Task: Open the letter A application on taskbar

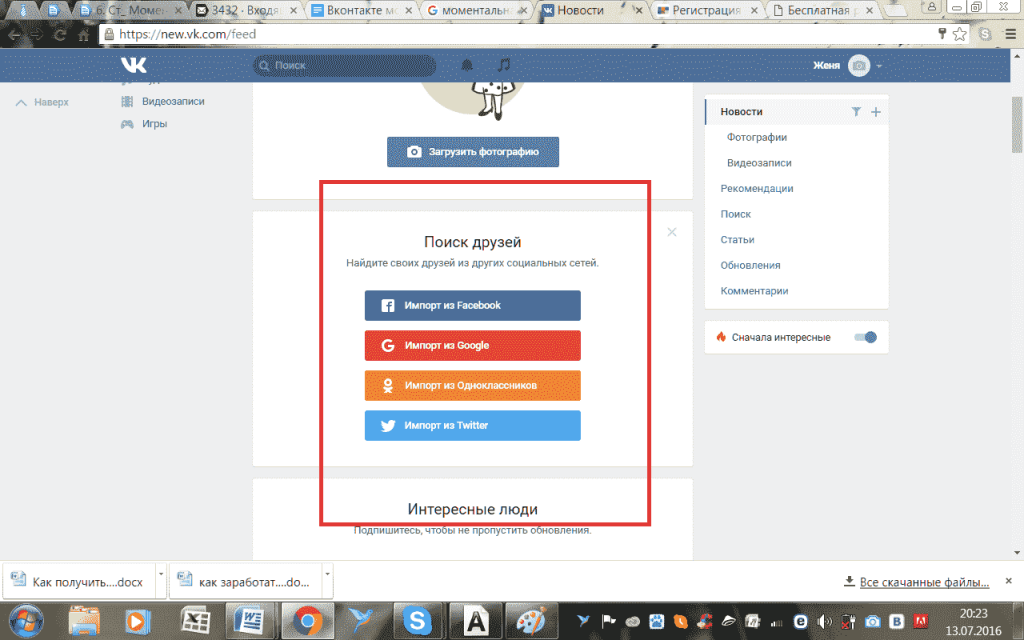Action: [476, 621]
